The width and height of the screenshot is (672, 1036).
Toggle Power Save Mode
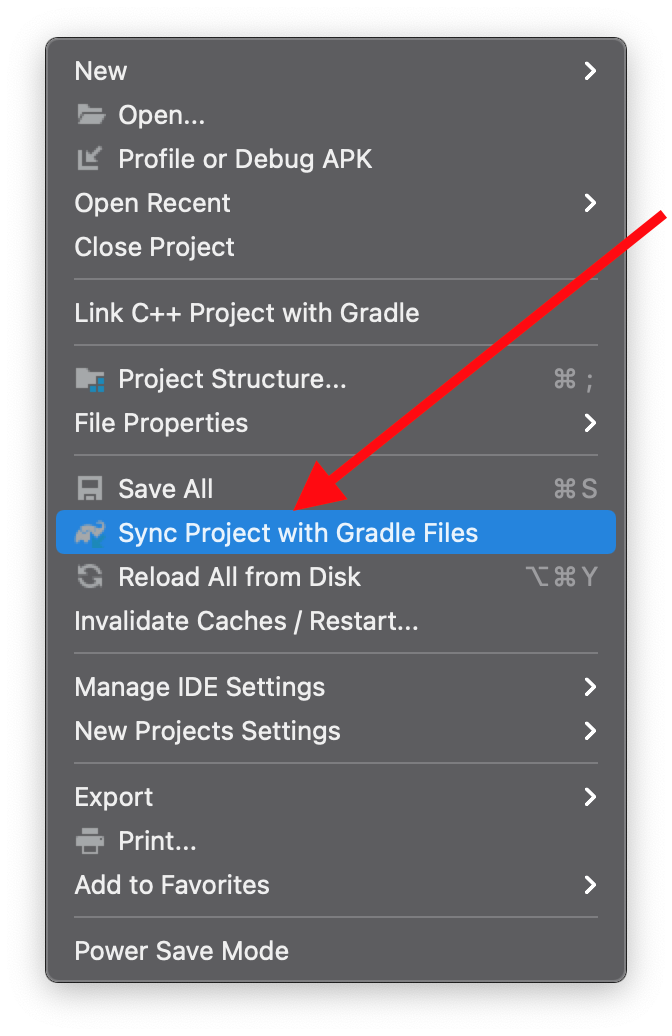pyautogui.click(x=336, y=951)
